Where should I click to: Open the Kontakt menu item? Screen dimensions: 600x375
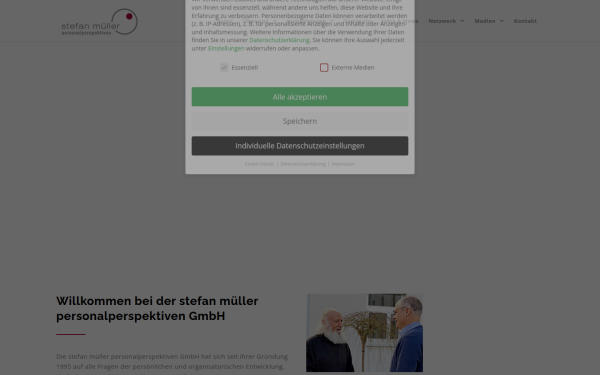(x=525, y=21)
